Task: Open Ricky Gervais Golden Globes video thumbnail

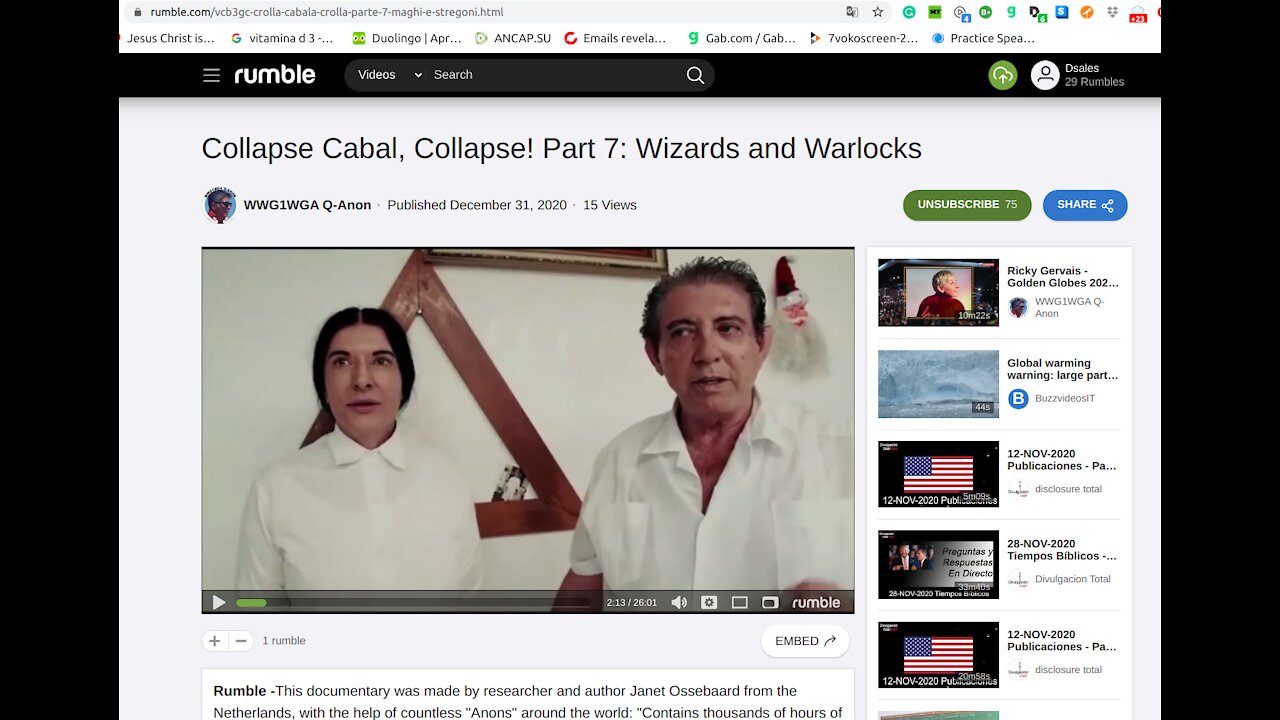Action: (938, 293)
